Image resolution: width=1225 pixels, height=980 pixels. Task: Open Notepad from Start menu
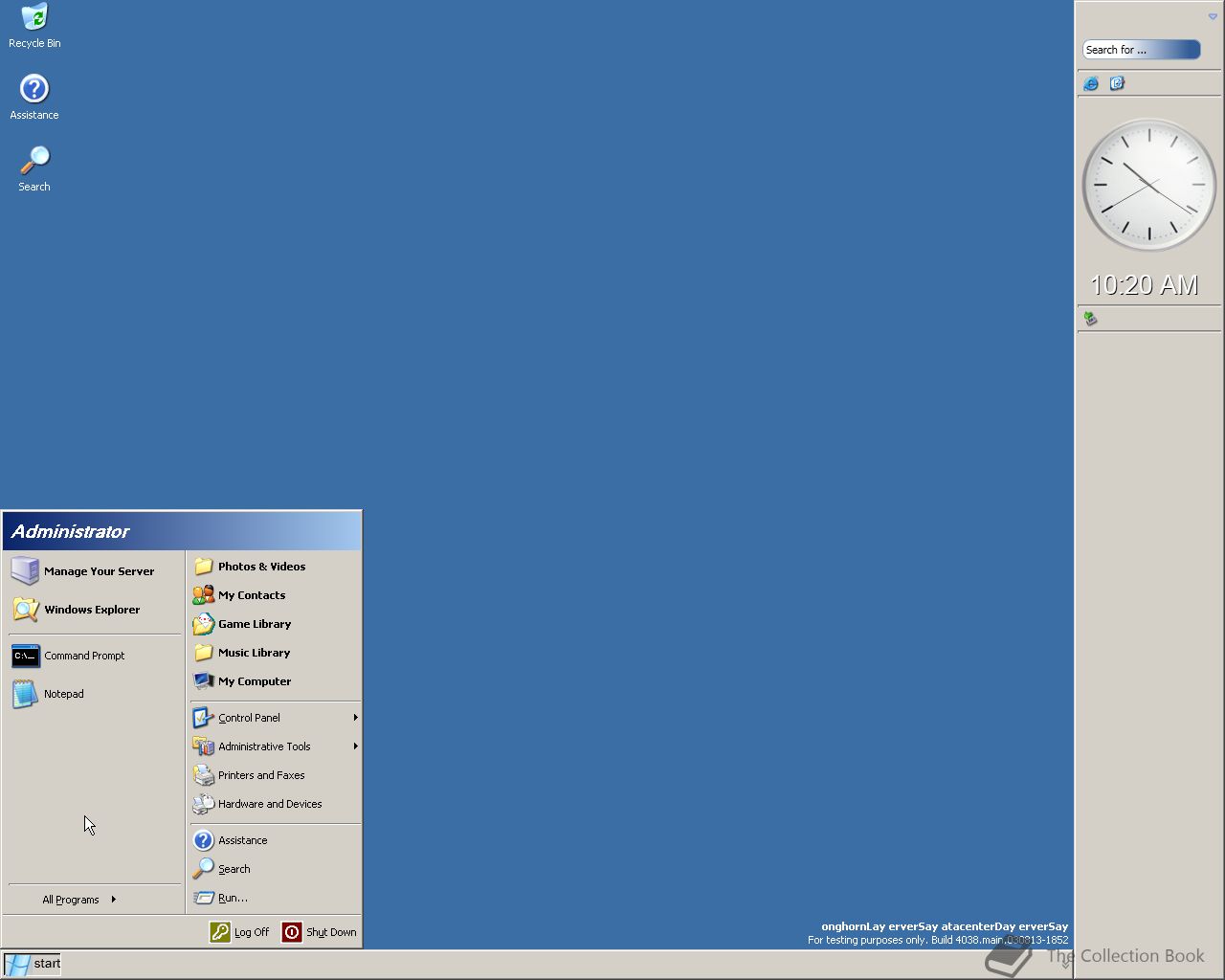coord(92,694)
